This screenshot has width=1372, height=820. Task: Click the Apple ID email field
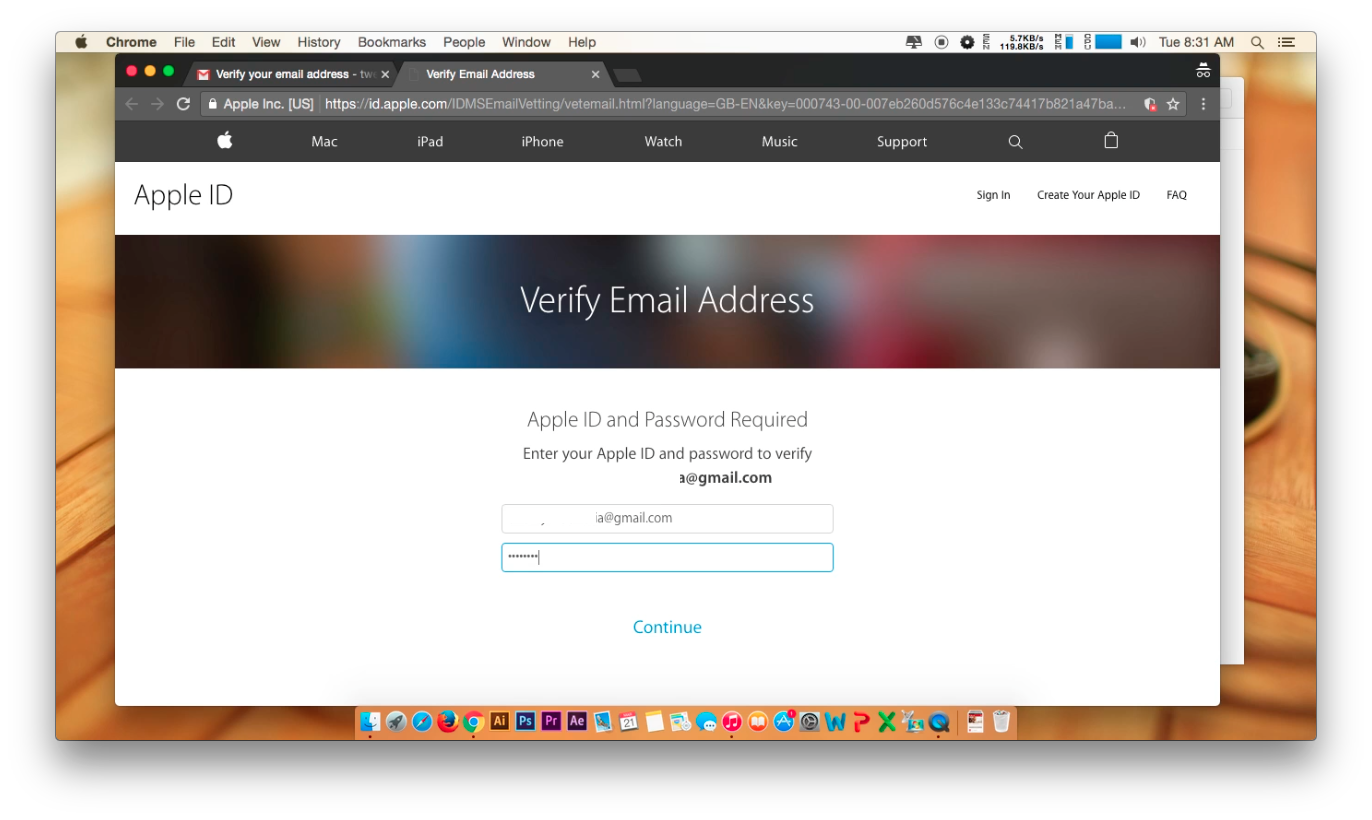667,518
